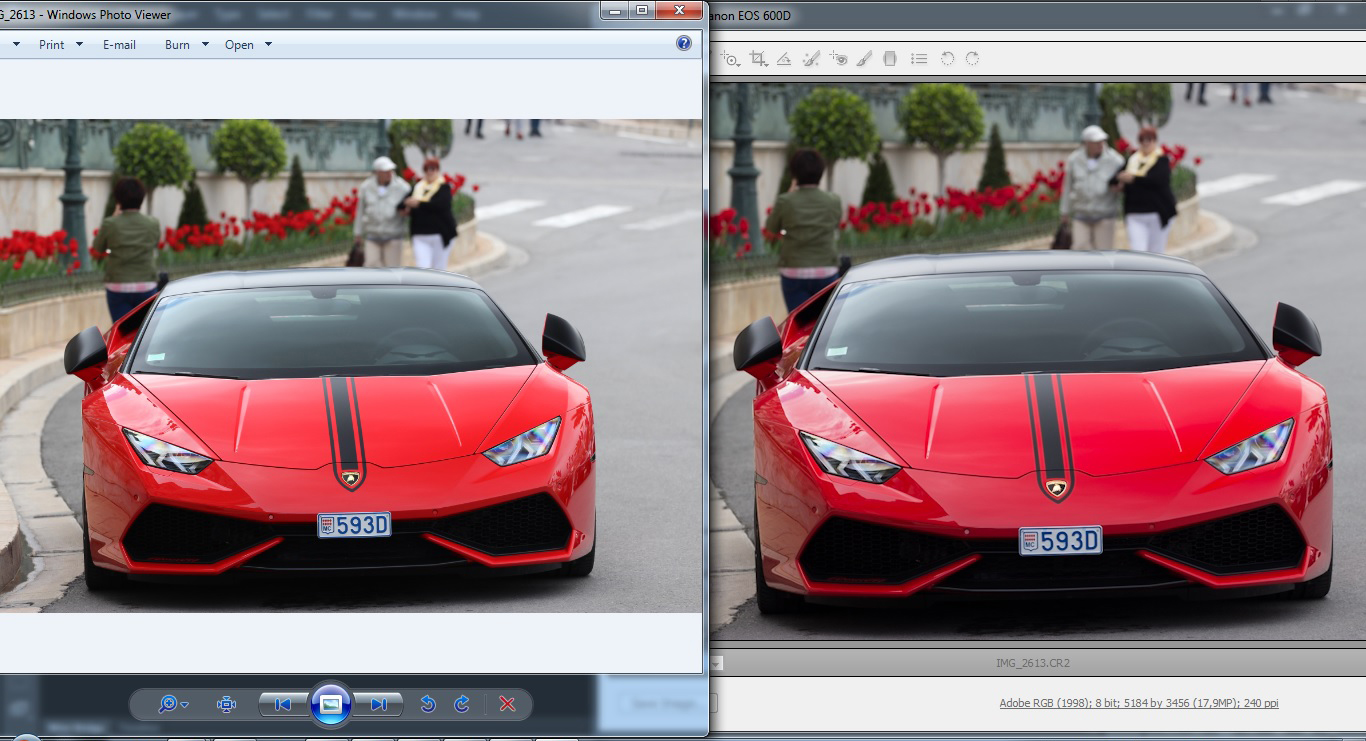Screen dimensions: 1366x741
Task: Close the Windows Photo Viewer window
Action: 679,10
